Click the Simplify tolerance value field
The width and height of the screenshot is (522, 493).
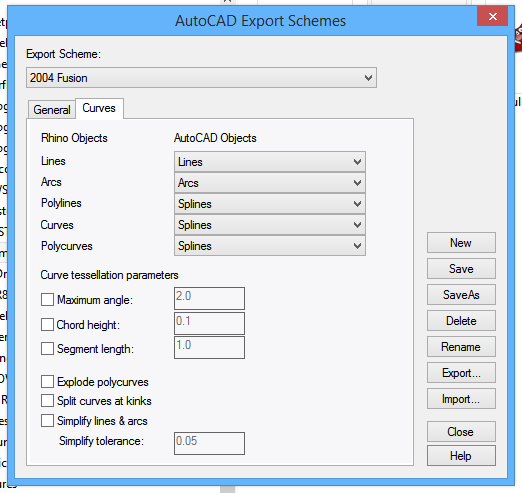click(209, 443)
